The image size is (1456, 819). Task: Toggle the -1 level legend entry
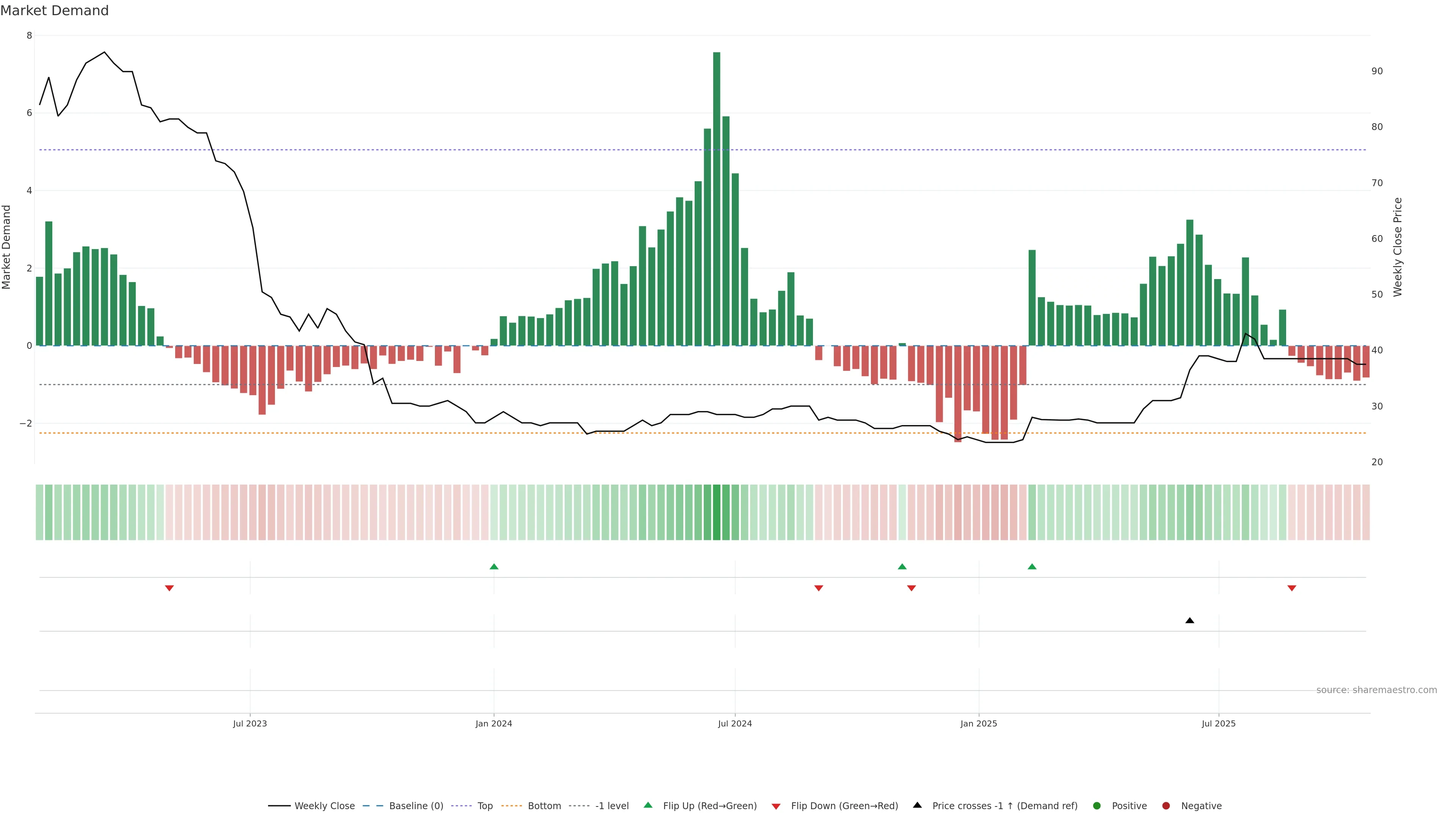point(612,806)
